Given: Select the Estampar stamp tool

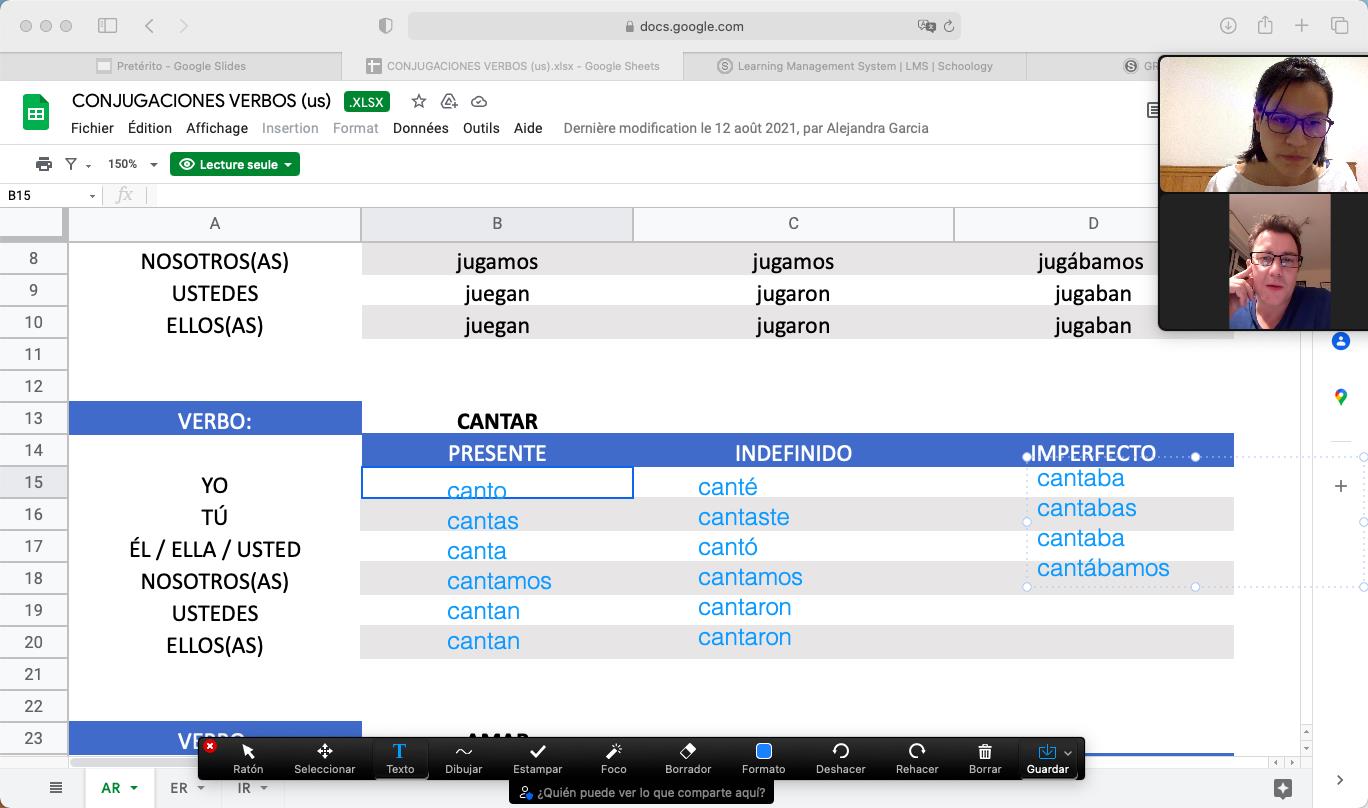Looking at the screenshot, I should (x=537, y=757).
